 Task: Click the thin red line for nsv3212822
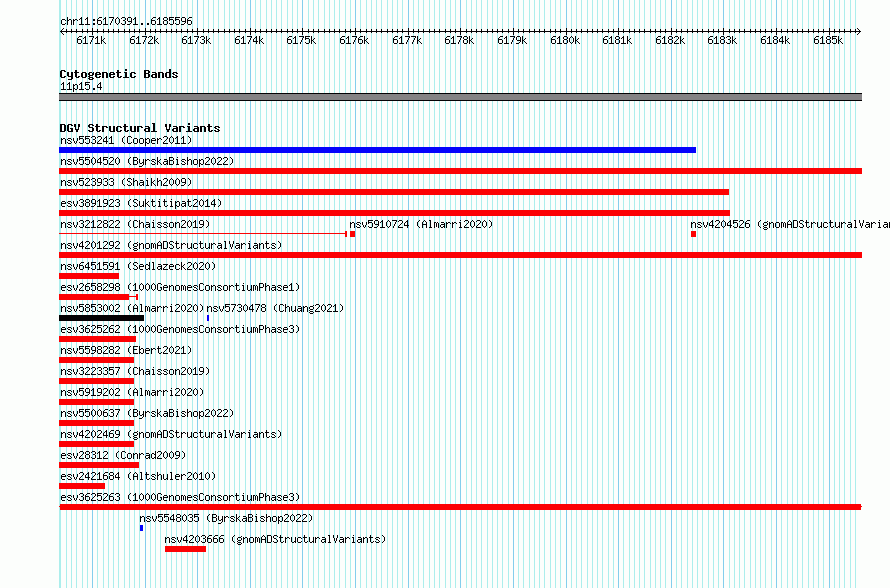click(203, 234)
